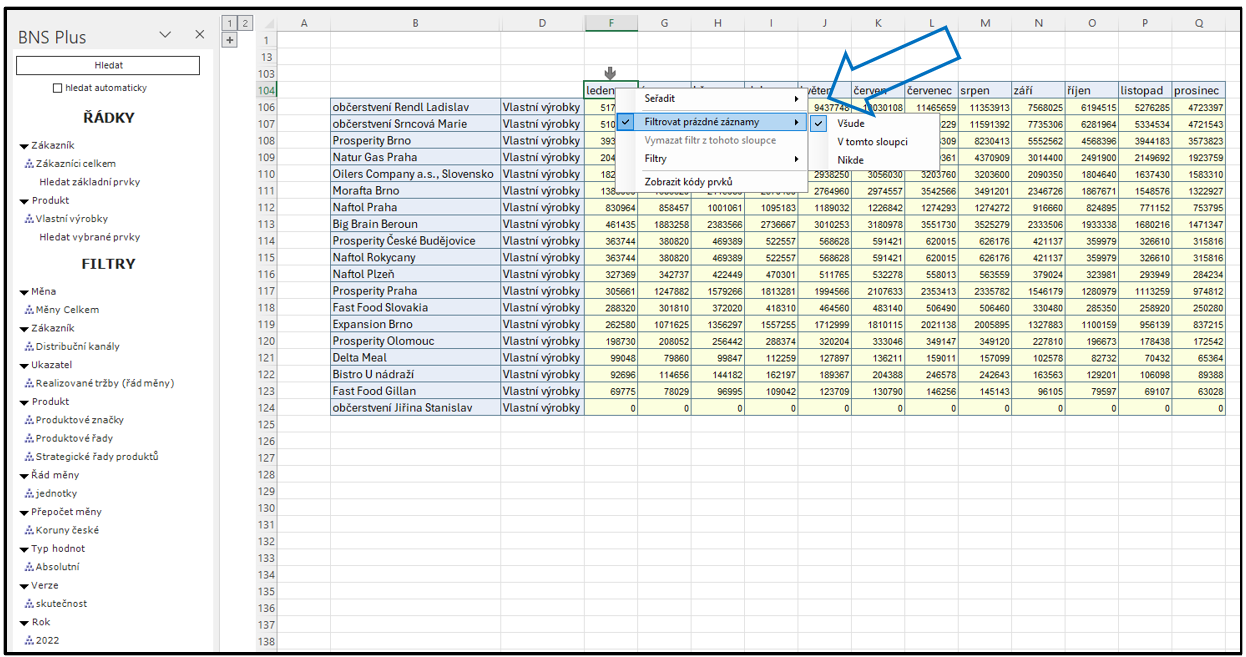This screenshot has width=1246, height=657.
Task: Choose the Nikde submenu option
Action: 873,160
